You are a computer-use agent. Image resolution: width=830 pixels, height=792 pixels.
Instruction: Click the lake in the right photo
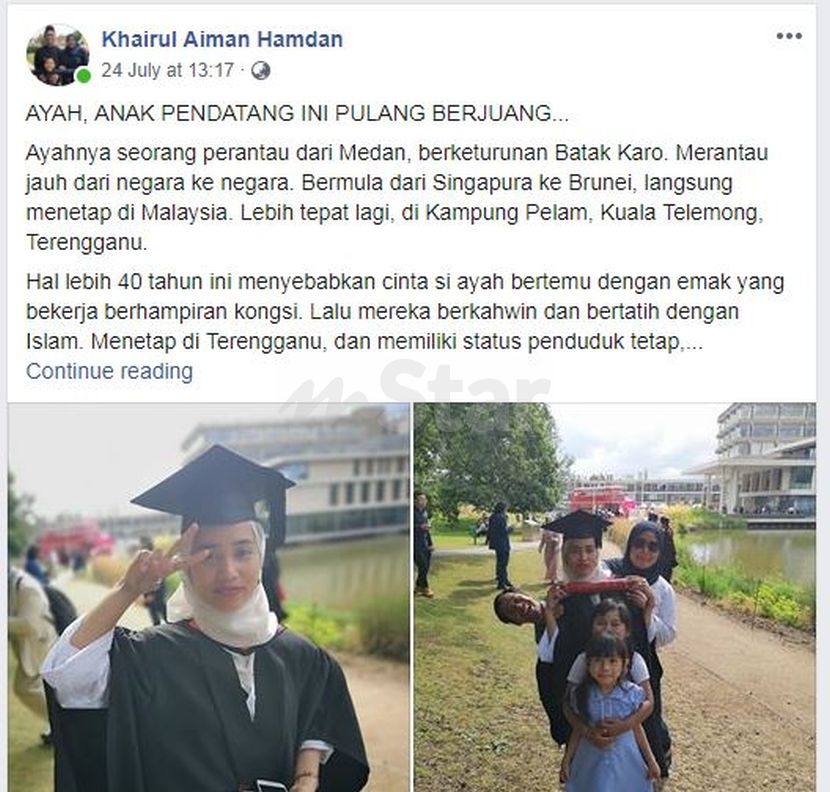click(x=753, y=554)
